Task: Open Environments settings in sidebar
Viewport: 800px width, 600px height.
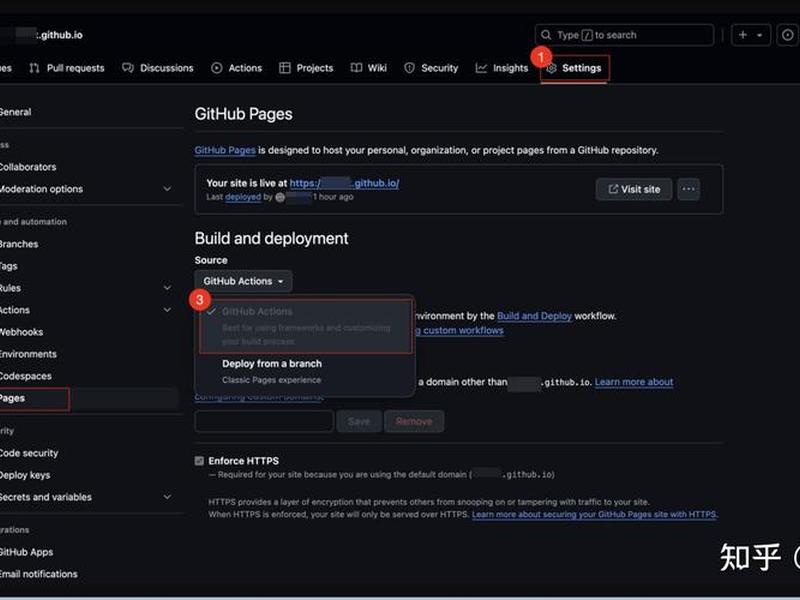Action: coord(28,354)
